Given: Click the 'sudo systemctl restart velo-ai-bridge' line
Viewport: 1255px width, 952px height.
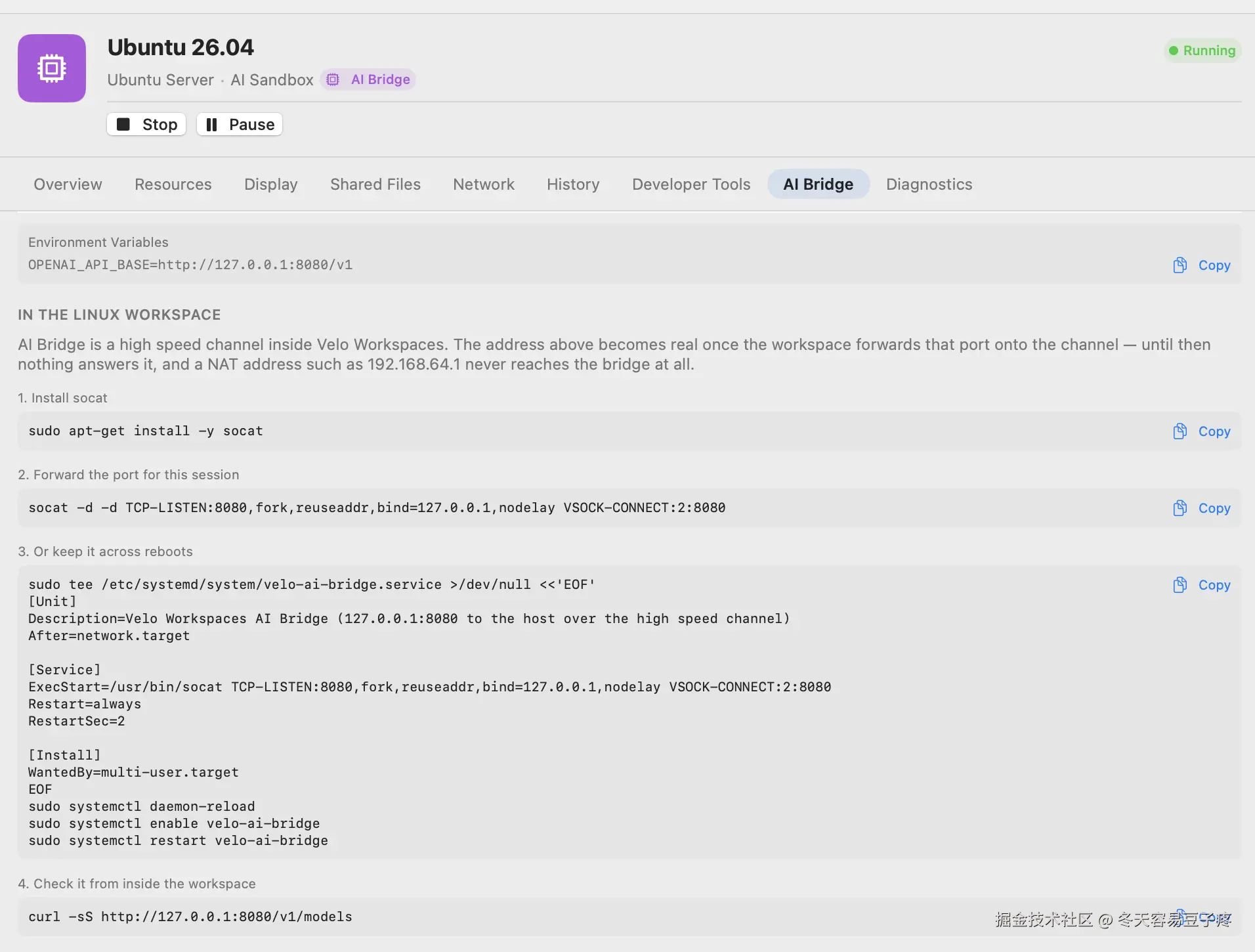Looking at the screenshot, I should click(x=178, y=840).
